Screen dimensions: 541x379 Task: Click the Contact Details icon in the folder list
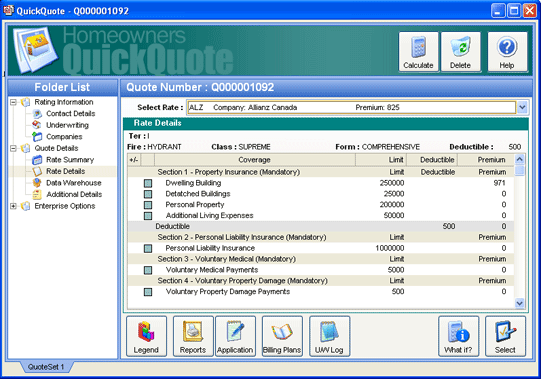pyautogui.click(x=37, y=114)
